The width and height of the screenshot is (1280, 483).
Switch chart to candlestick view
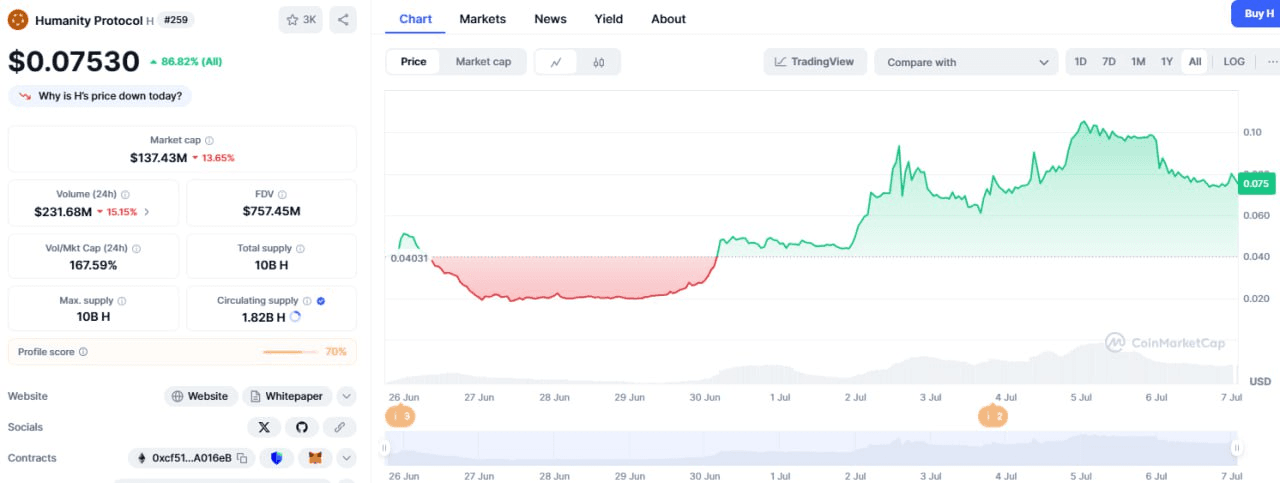click(x=599, y=62)
